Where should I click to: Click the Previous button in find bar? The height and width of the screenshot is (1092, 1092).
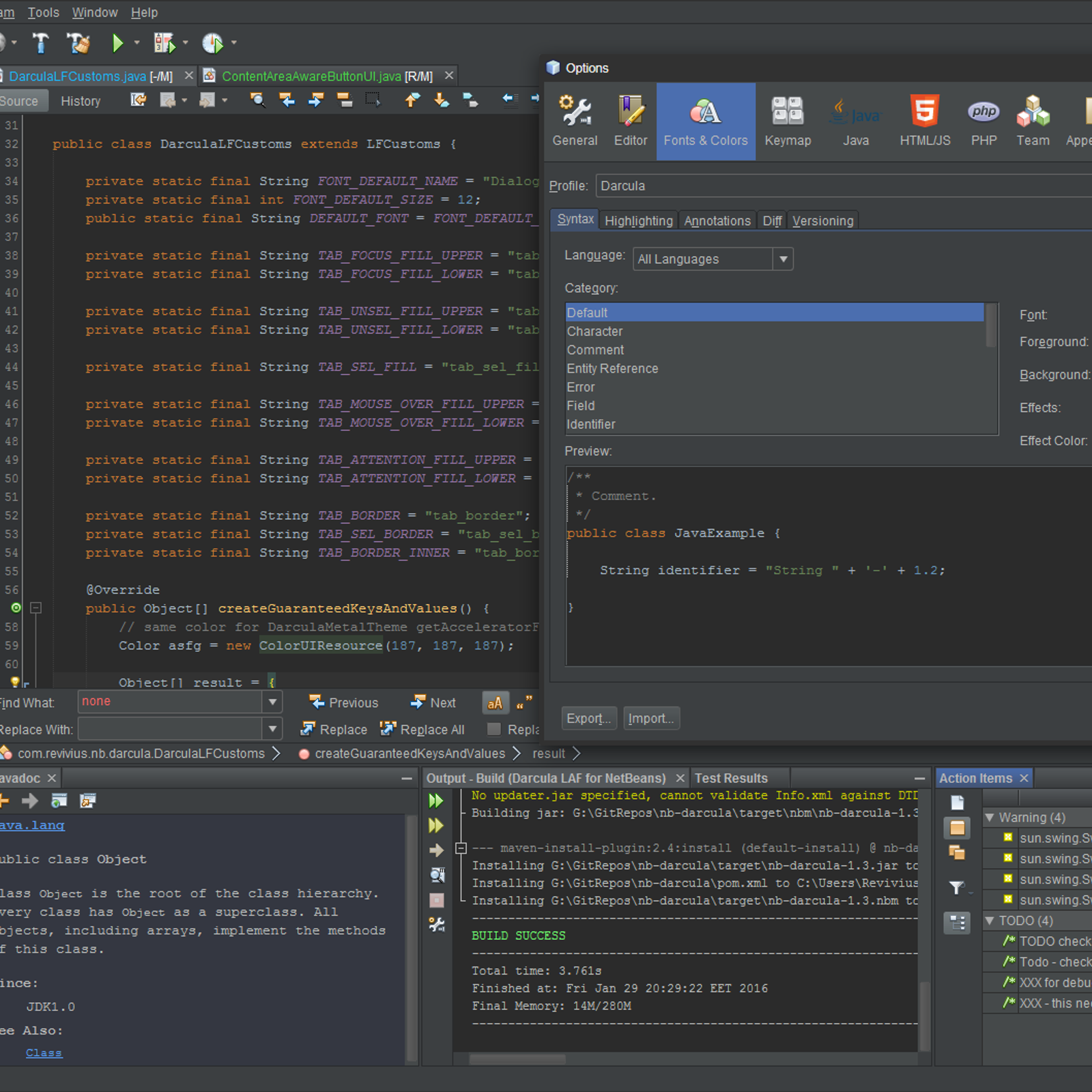pos(343,702)
